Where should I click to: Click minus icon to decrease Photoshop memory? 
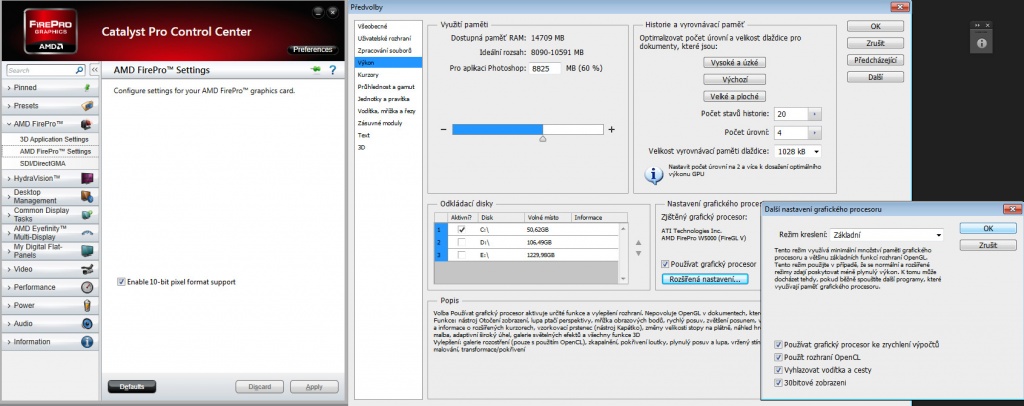(x=443, y=129)
